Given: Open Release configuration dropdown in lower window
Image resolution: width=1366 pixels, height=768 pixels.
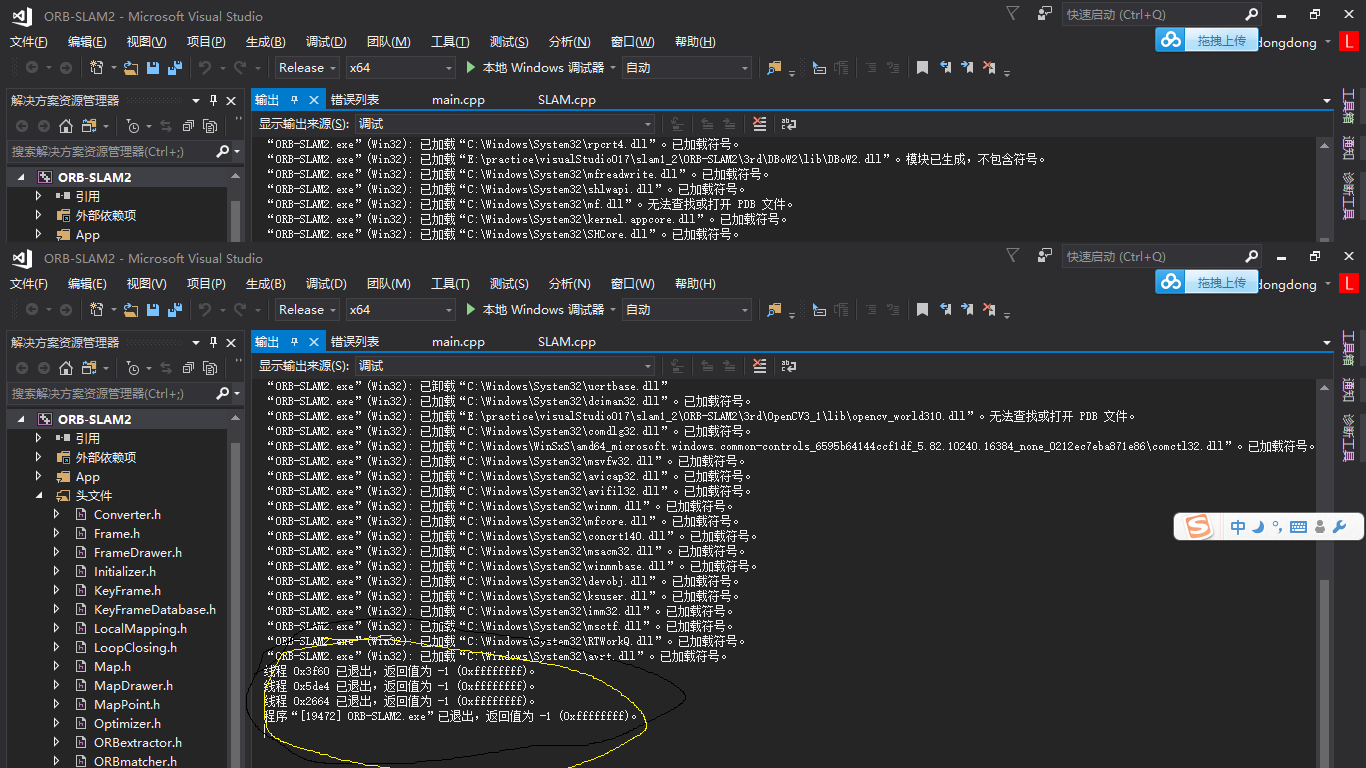Looking at the screenshot, I should coord(308,310).
